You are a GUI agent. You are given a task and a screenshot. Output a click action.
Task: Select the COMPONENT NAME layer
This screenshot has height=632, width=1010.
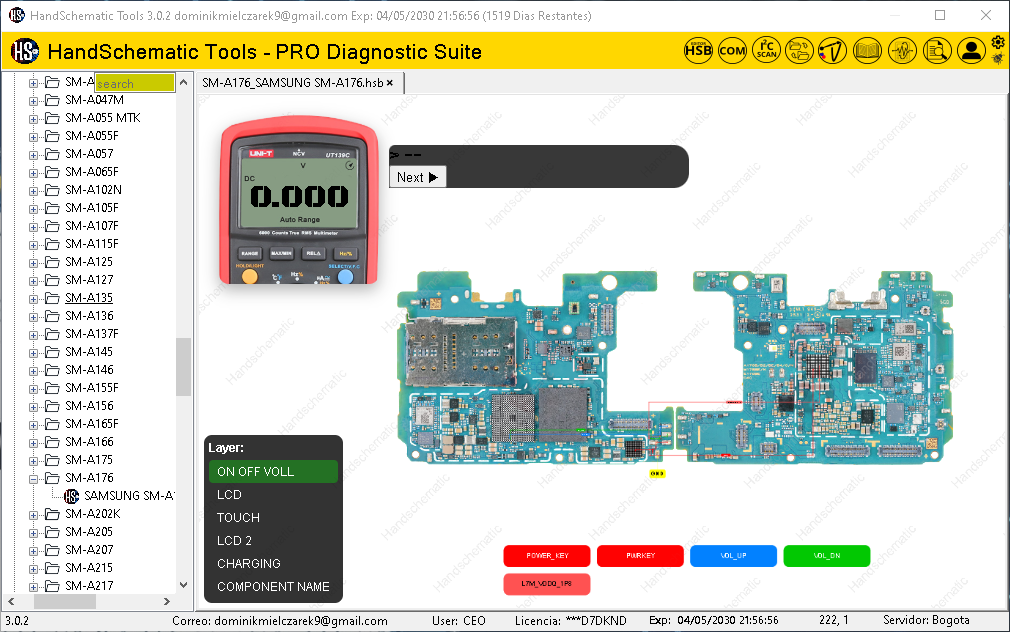tap(273, 587)
